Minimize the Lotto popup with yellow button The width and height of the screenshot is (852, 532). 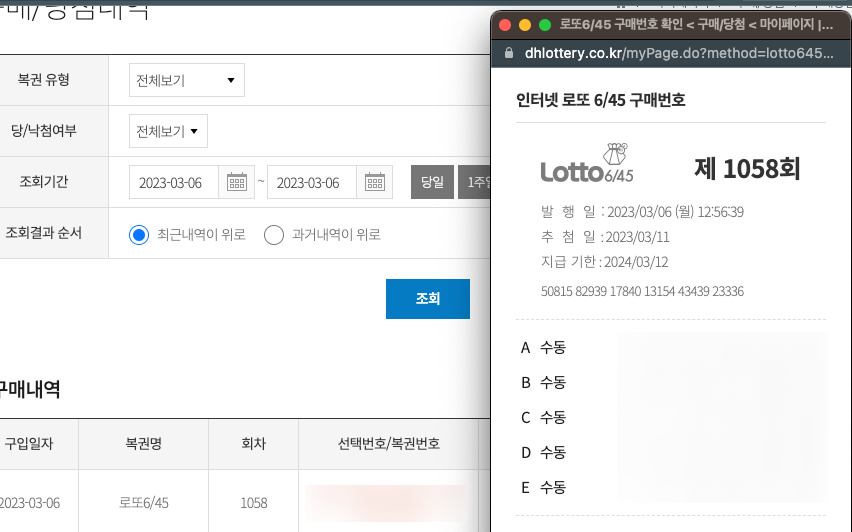[525, 25]
